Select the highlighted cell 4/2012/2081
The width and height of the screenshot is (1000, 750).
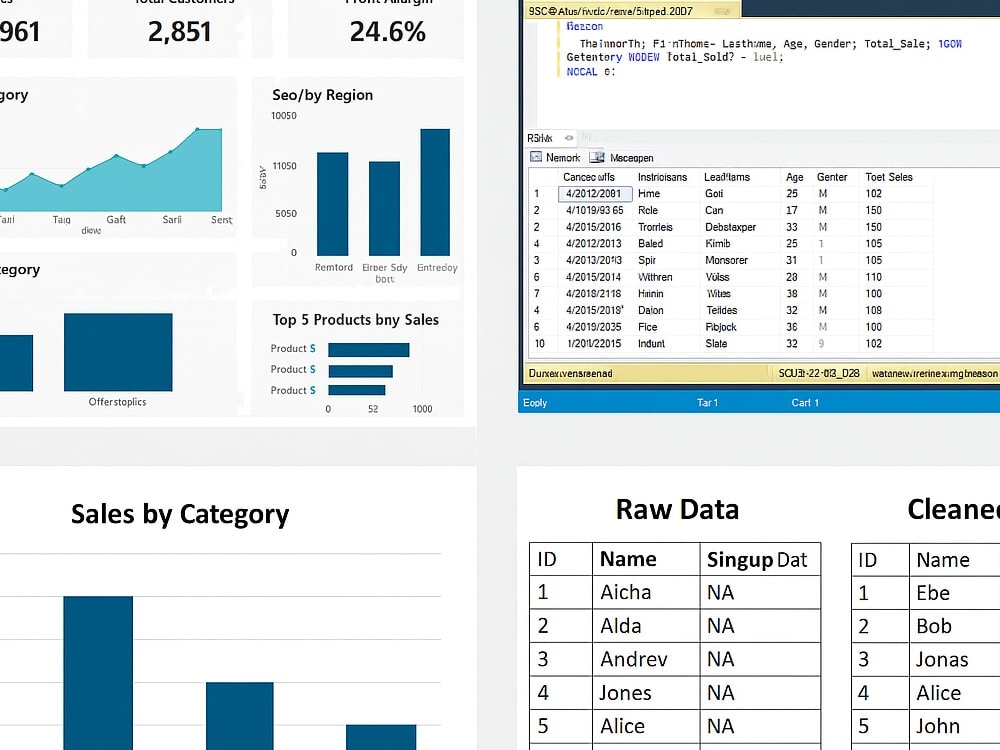tap(595, 193)
